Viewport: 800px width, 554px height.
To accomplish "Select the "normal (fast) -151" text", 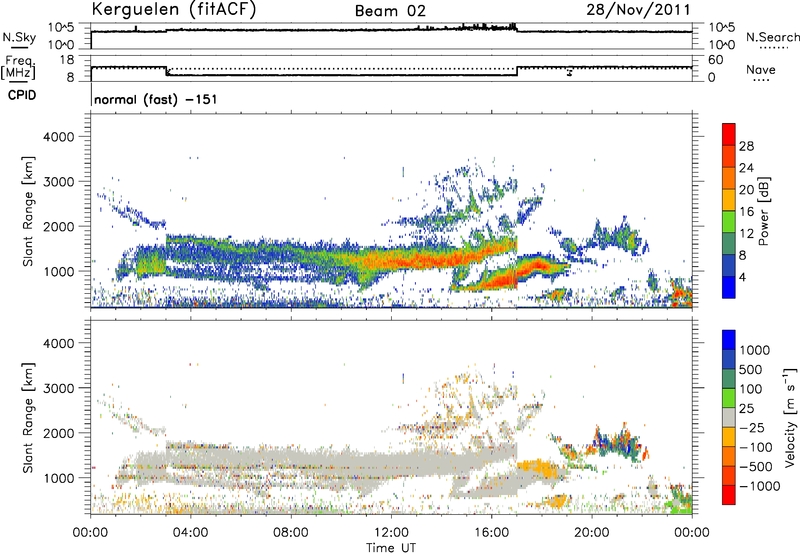I will [156, 99].
